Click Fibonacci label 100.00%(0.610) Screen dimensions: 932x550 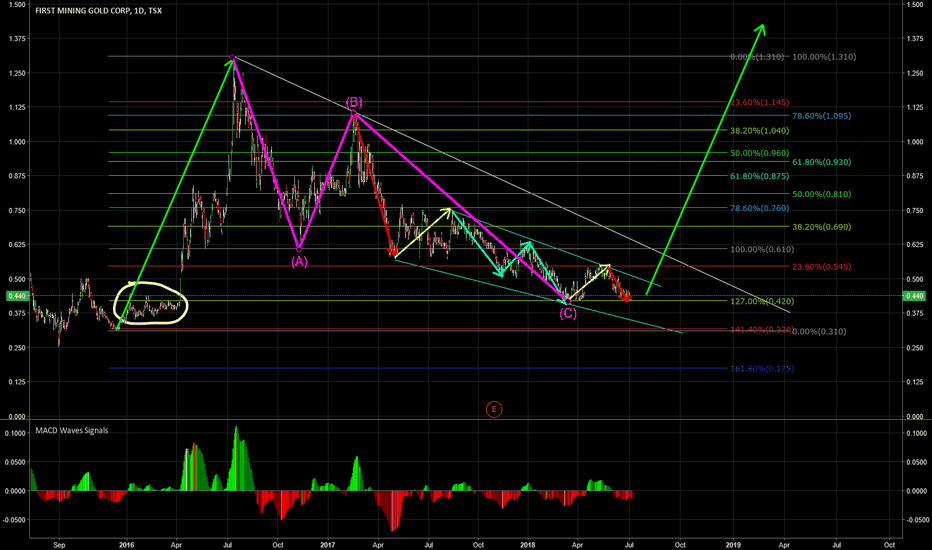[762, 250]
